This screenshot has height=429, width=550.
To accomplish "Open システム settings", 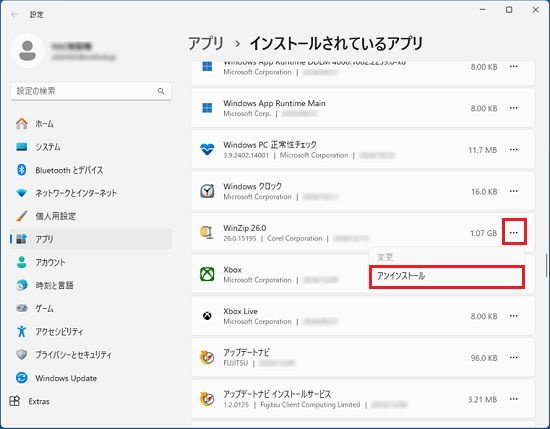I will 91,147.
